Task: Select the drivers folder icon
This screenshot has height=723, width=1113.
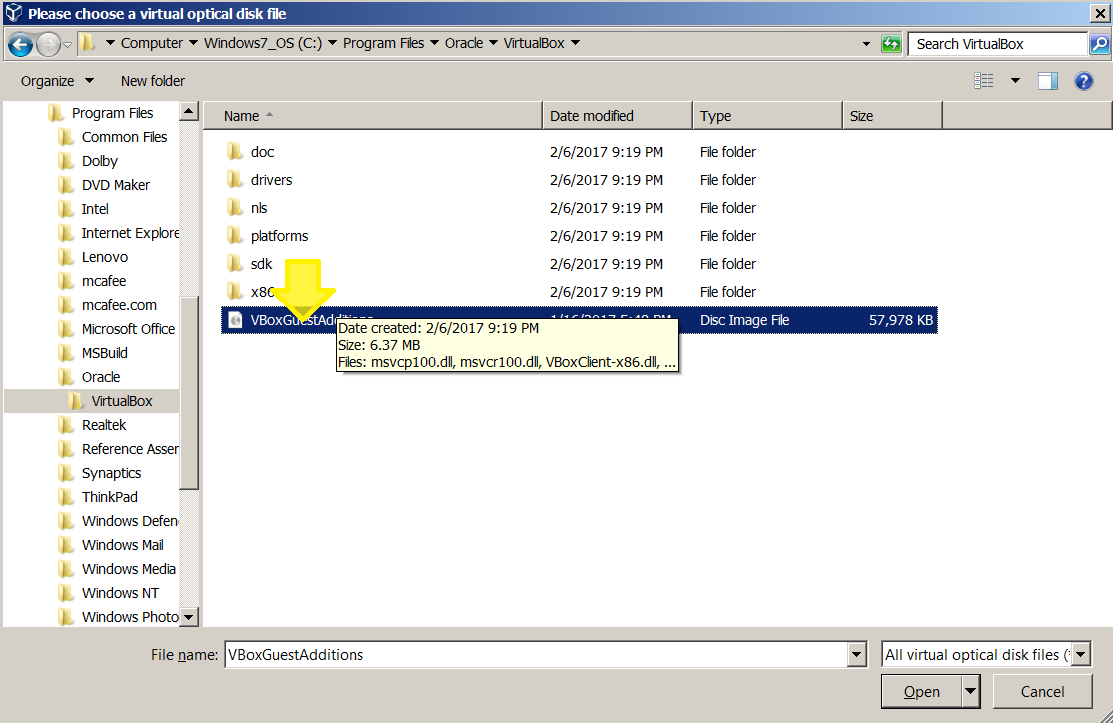Action: 234,180
